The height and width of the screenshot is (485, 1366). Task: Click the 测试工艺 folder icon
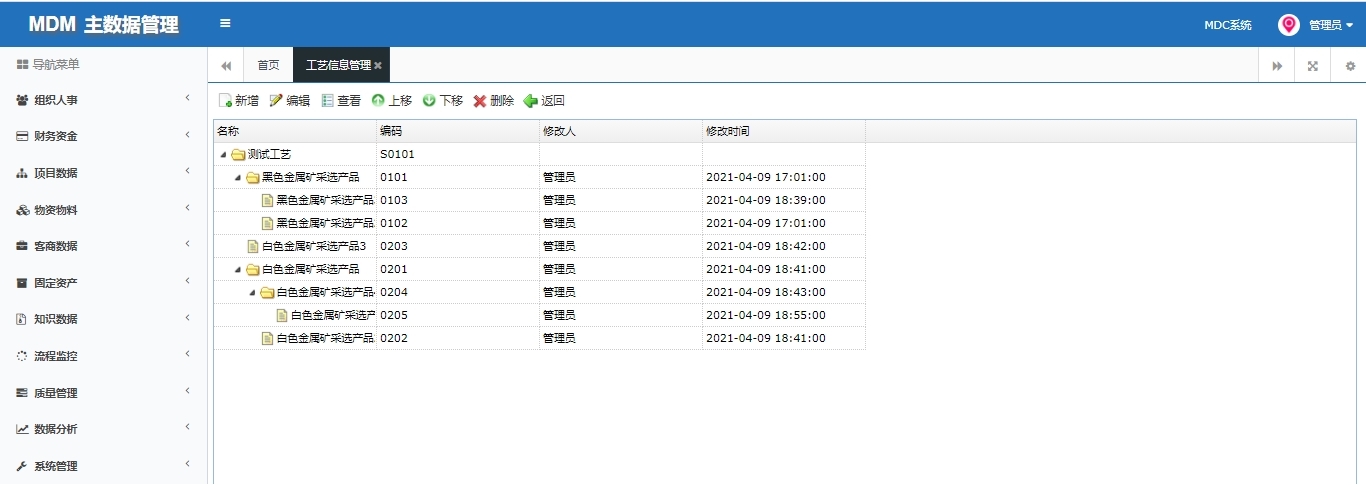[x=238, y=155]
